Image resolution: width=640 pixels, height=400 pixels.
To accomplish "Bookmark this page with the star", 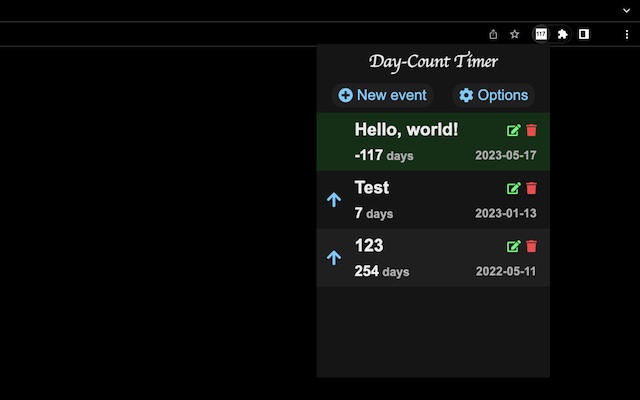I will [515, 34].
